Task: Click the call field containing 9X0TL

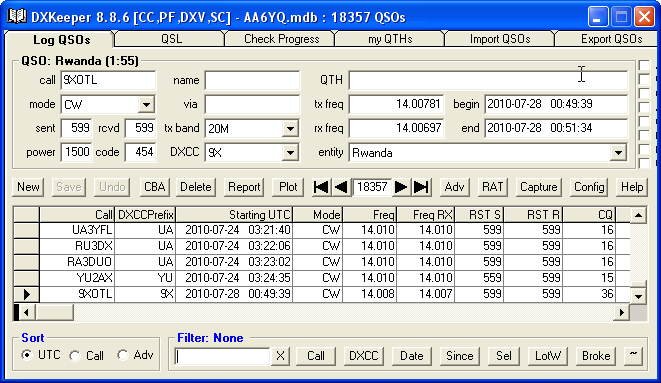Action: (108, 80)
